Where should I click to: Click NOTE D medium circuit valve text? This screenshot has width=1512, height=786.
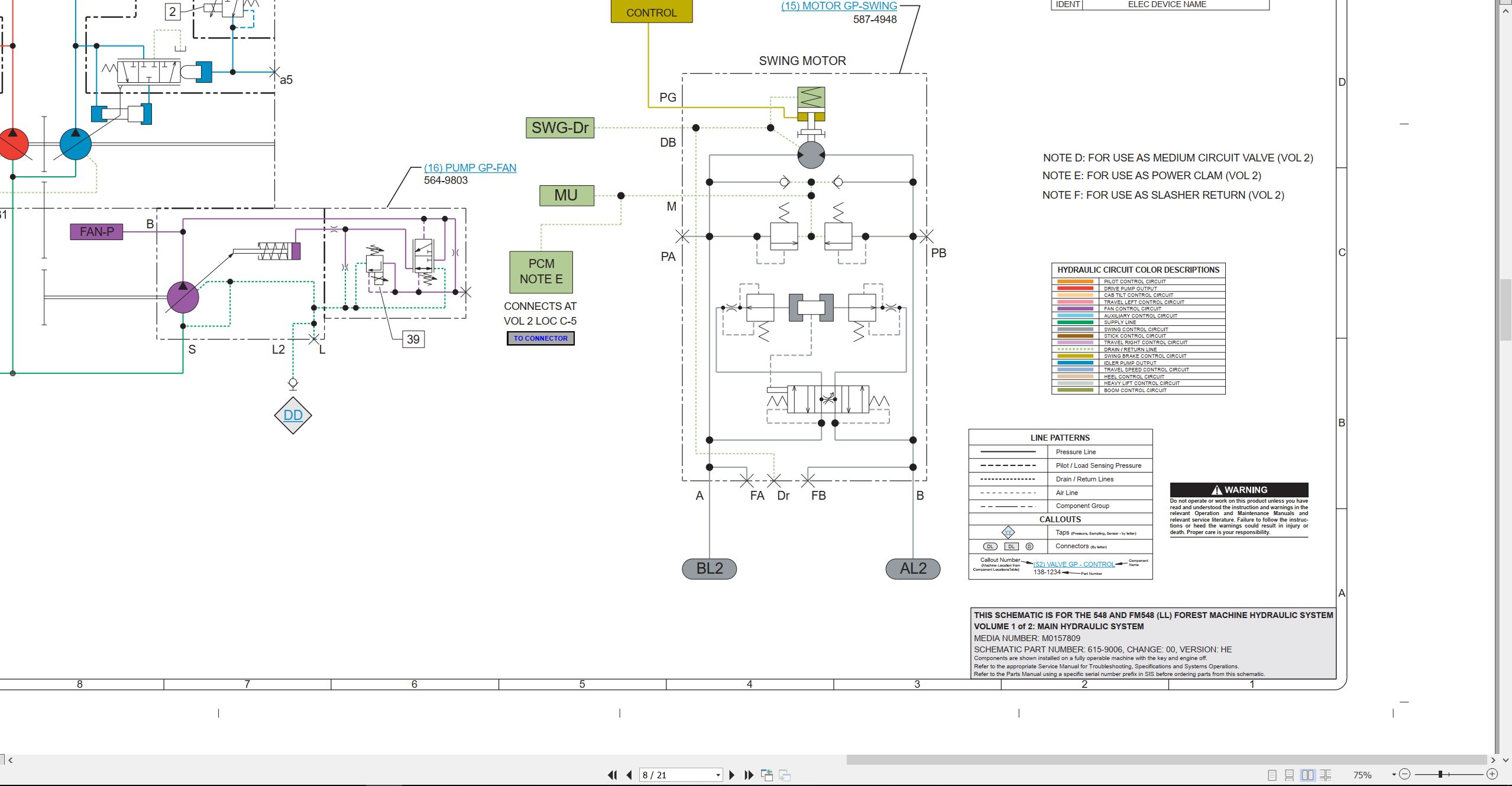pyautogui.click(x=1178, y=158)
